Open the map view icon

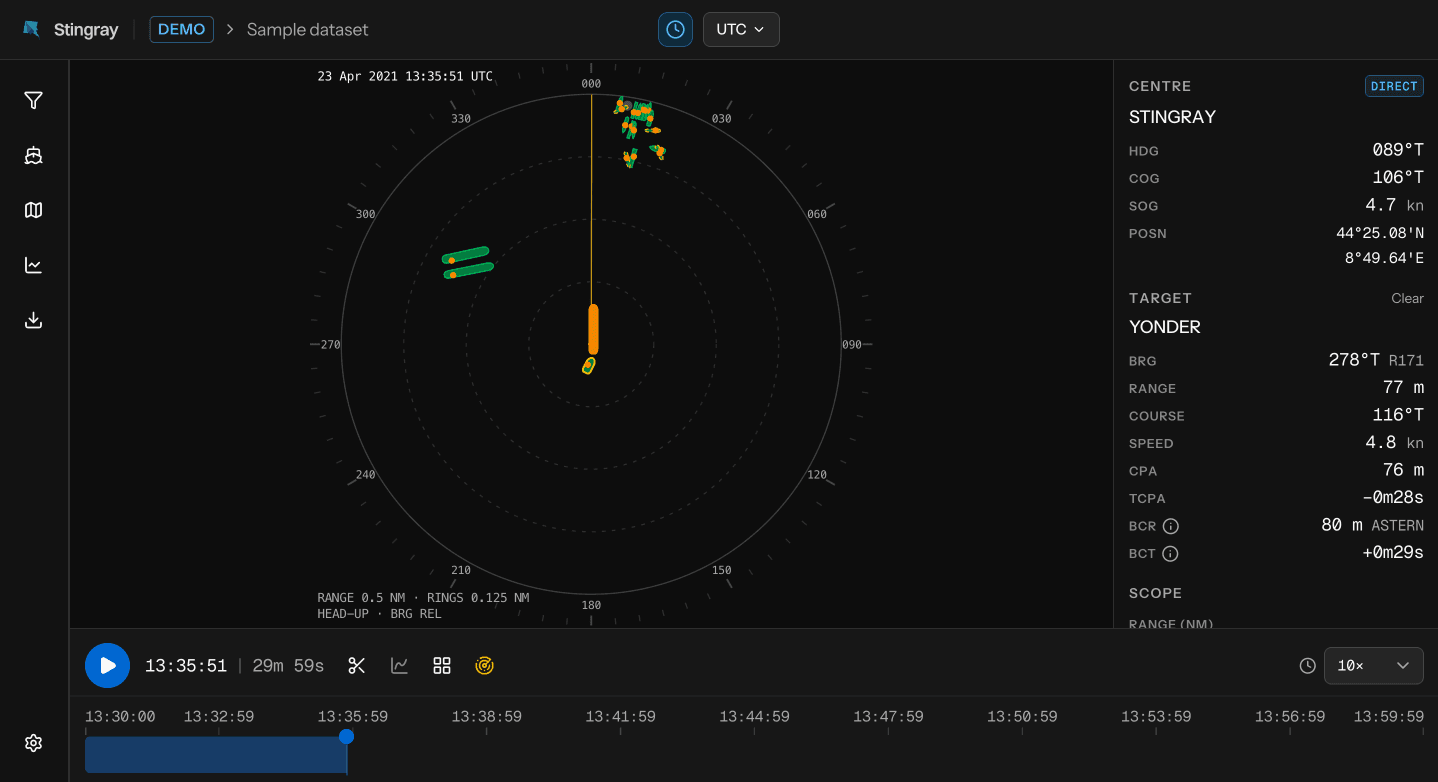[x=34, y=210]
